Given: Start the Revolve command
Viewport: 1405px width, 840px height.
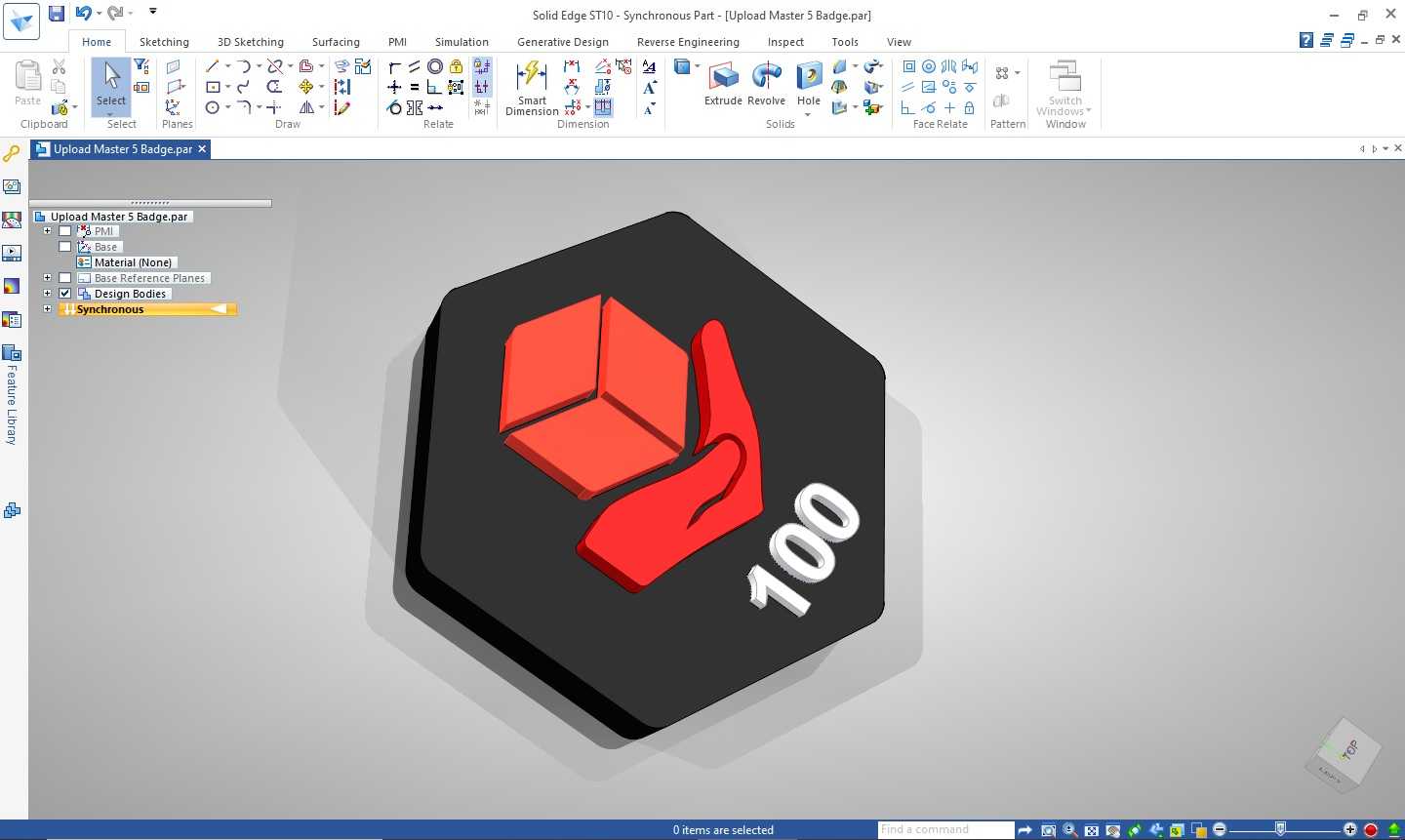Looking at the screenshot, I should pyautogui.click(x=766, y=84).
